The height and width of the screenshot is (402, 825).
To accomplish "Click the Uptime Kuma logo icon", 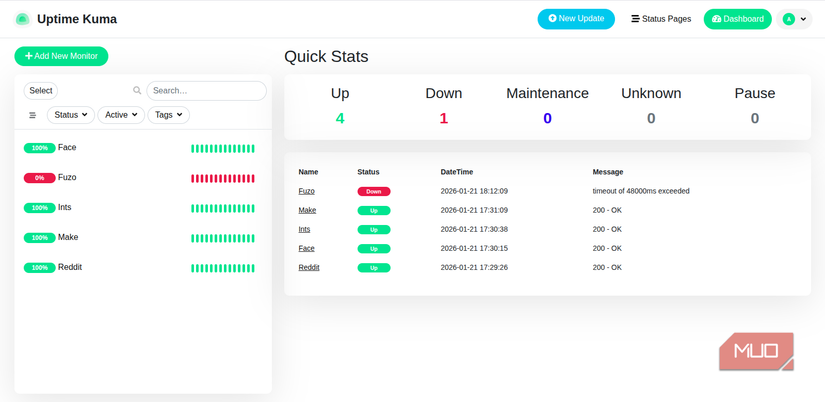I will pos(22,19).
